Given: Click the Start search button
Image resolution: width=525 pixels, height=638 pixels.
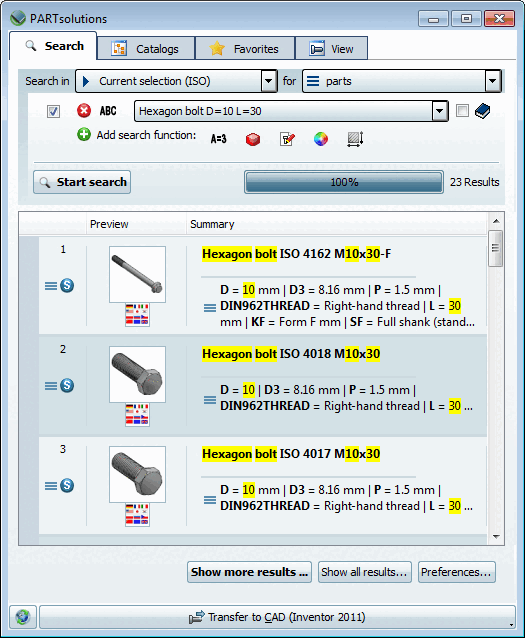Looking at the screenshot, I should click(82, 182).
